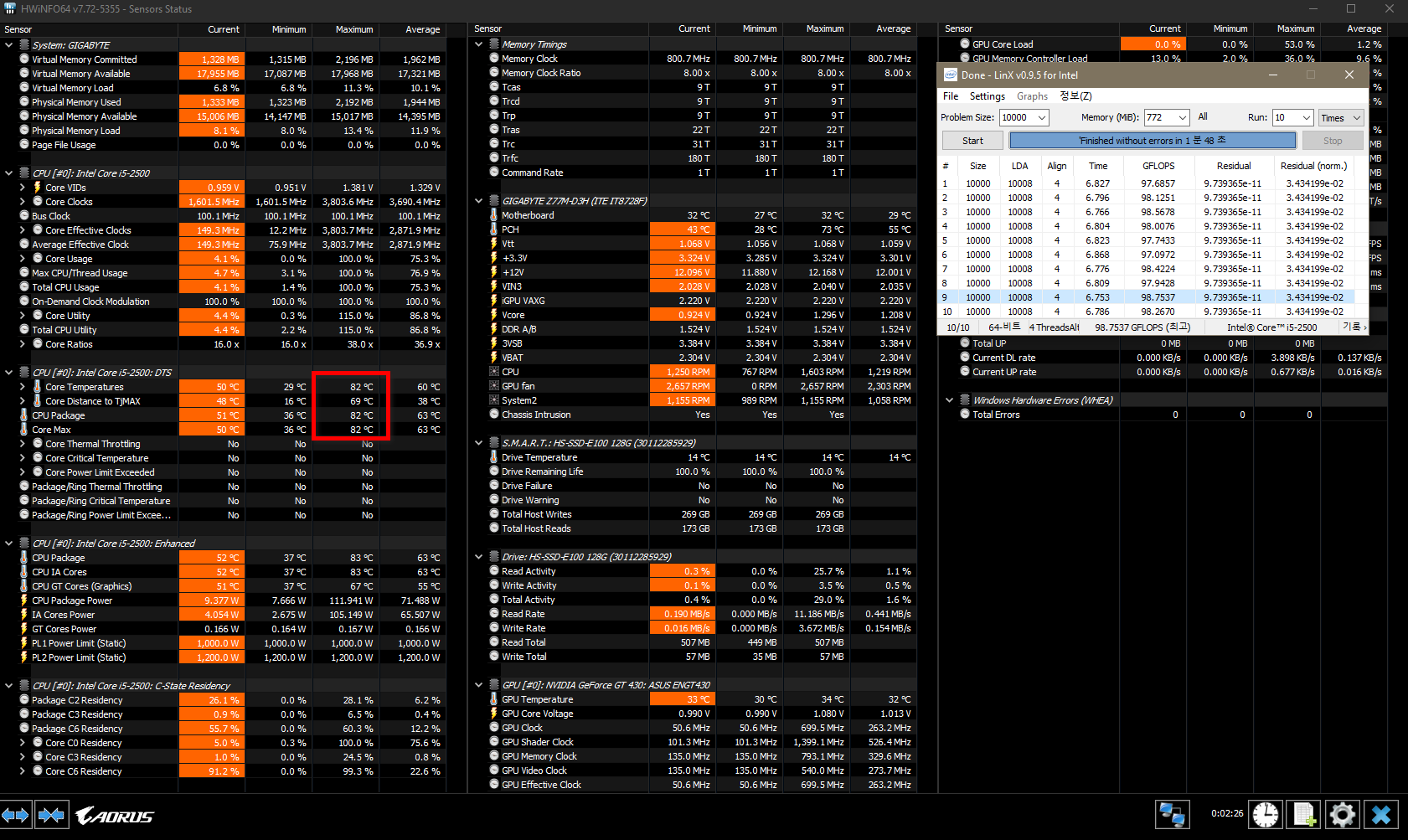Image resolution: width=1408 pixels, height=840 pixels.
Task: Open the Times unit dropdown in LinX
Action: (1341, 118)
